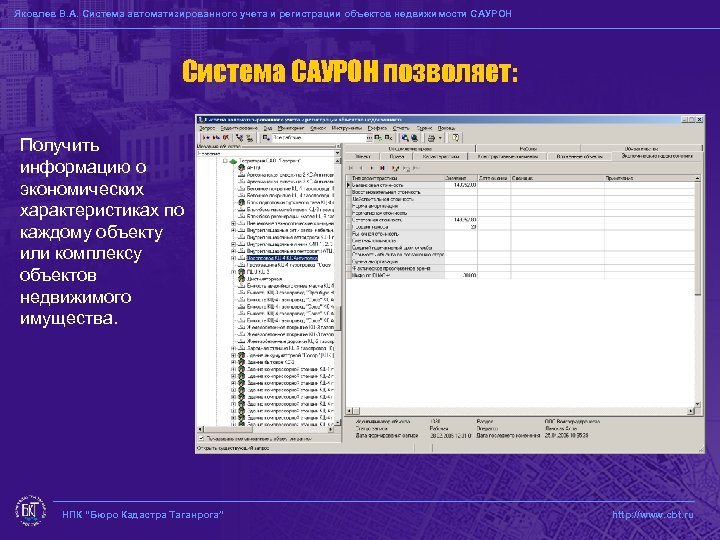The height and width of the screenshot is (540, 720).
Task: Click the ellipsis button after template field
Action: [x=369, y=137]
